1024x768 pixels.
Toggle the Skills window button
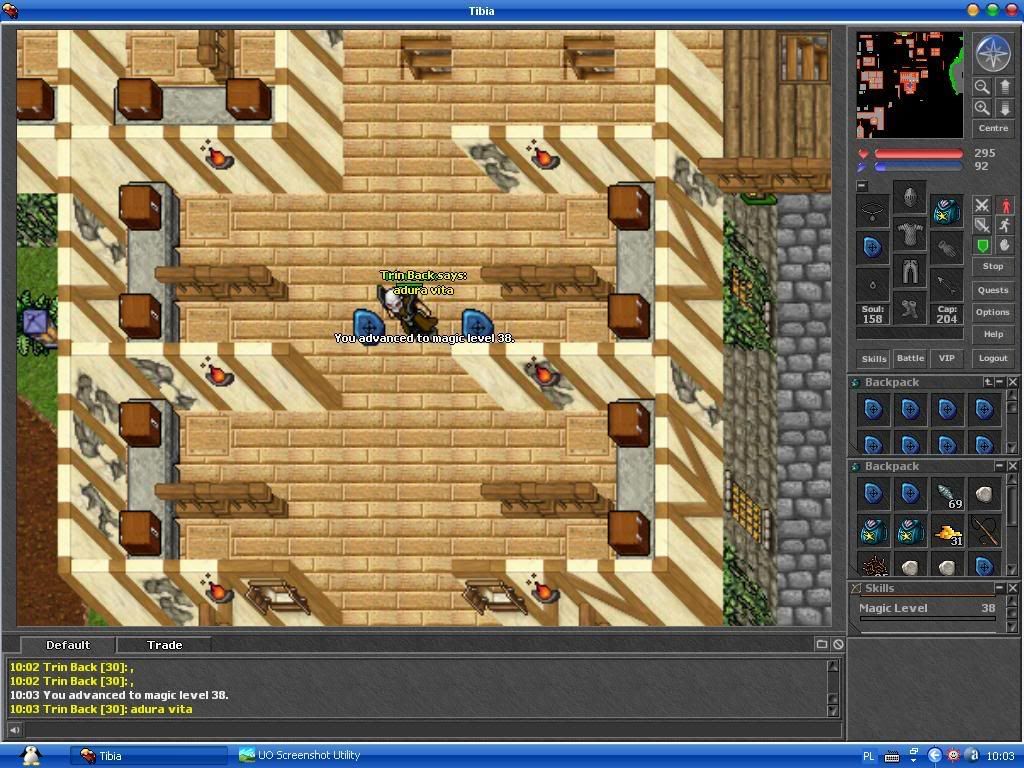tap(874, 359)
